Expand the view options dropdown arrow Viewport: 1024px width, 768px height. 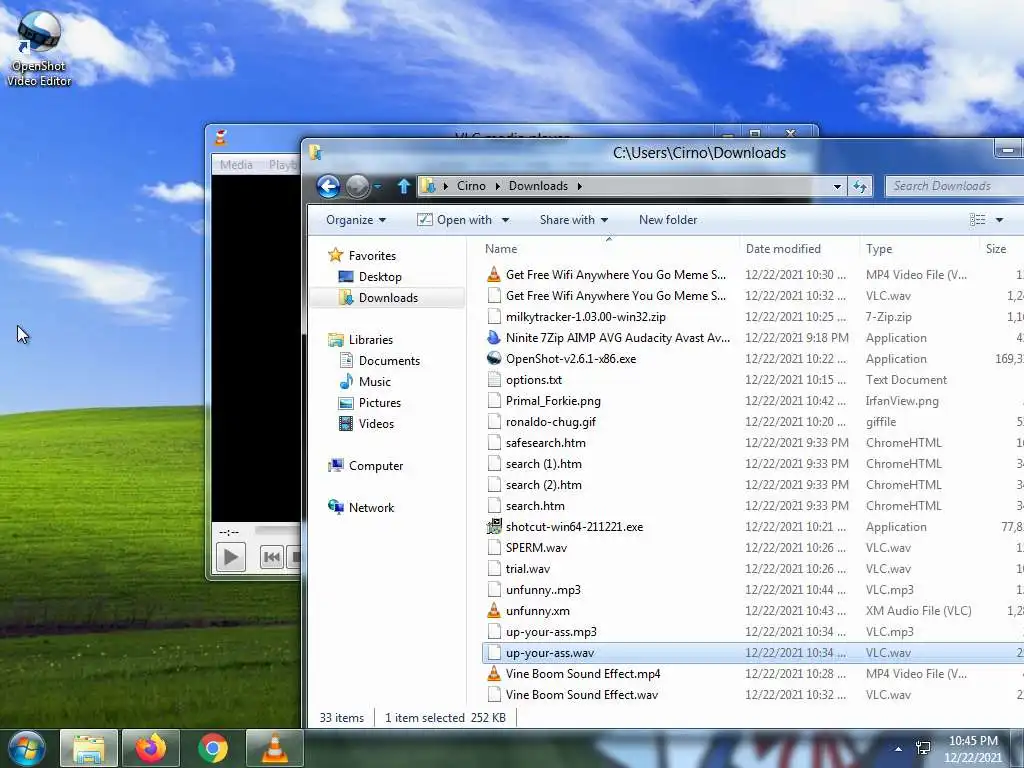pos(999,220)
